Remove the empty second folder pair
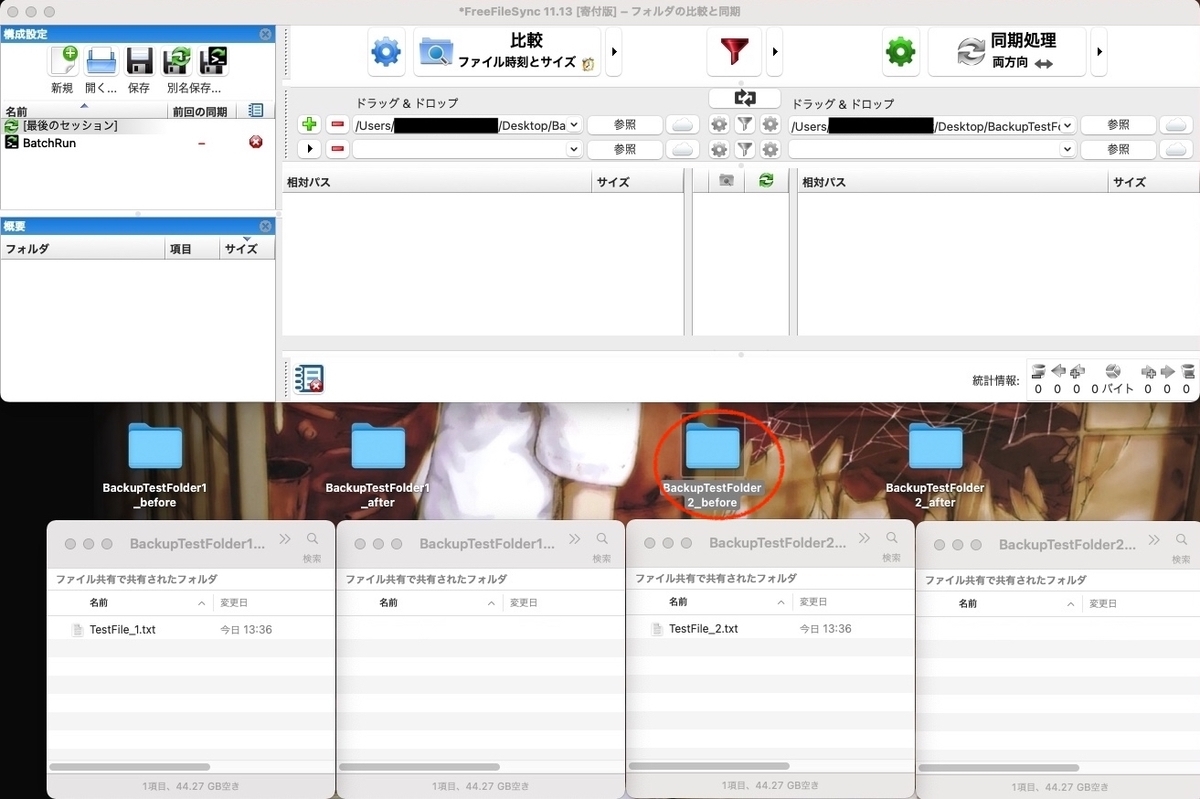Image resolution: width=1200 pixels, height=799 pixels. coord(338,149)
